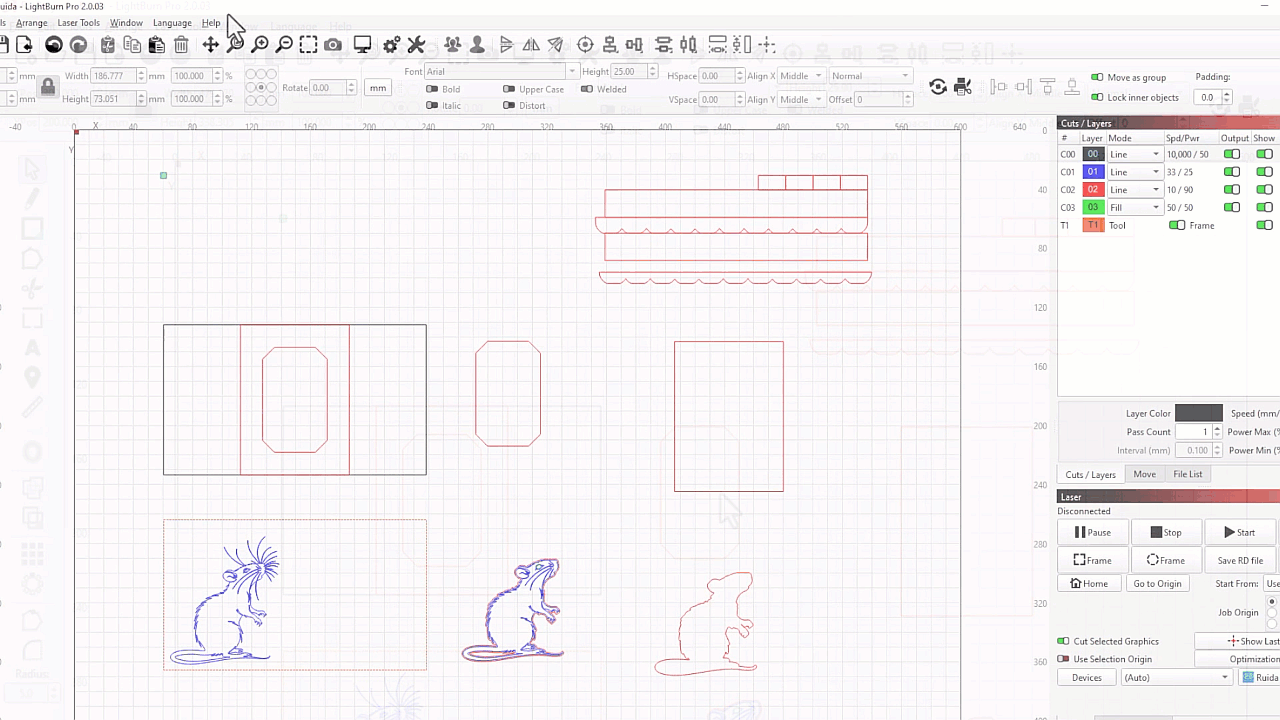This screenshot has width=1280, height=720.
Task: Open the Laser Tools menu
Action: coord(78,23)
